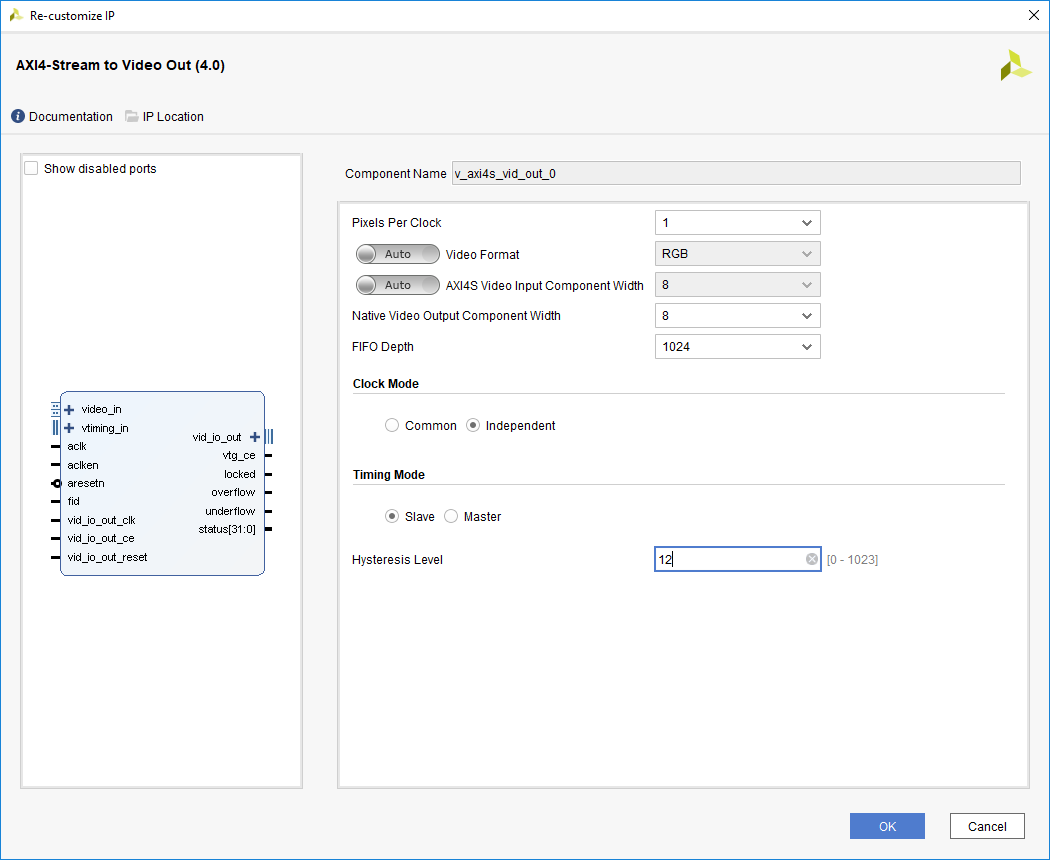Open the Video Format RGB dropdown
Viewport: 1050px width, 860px height.
tap(737, 254)
